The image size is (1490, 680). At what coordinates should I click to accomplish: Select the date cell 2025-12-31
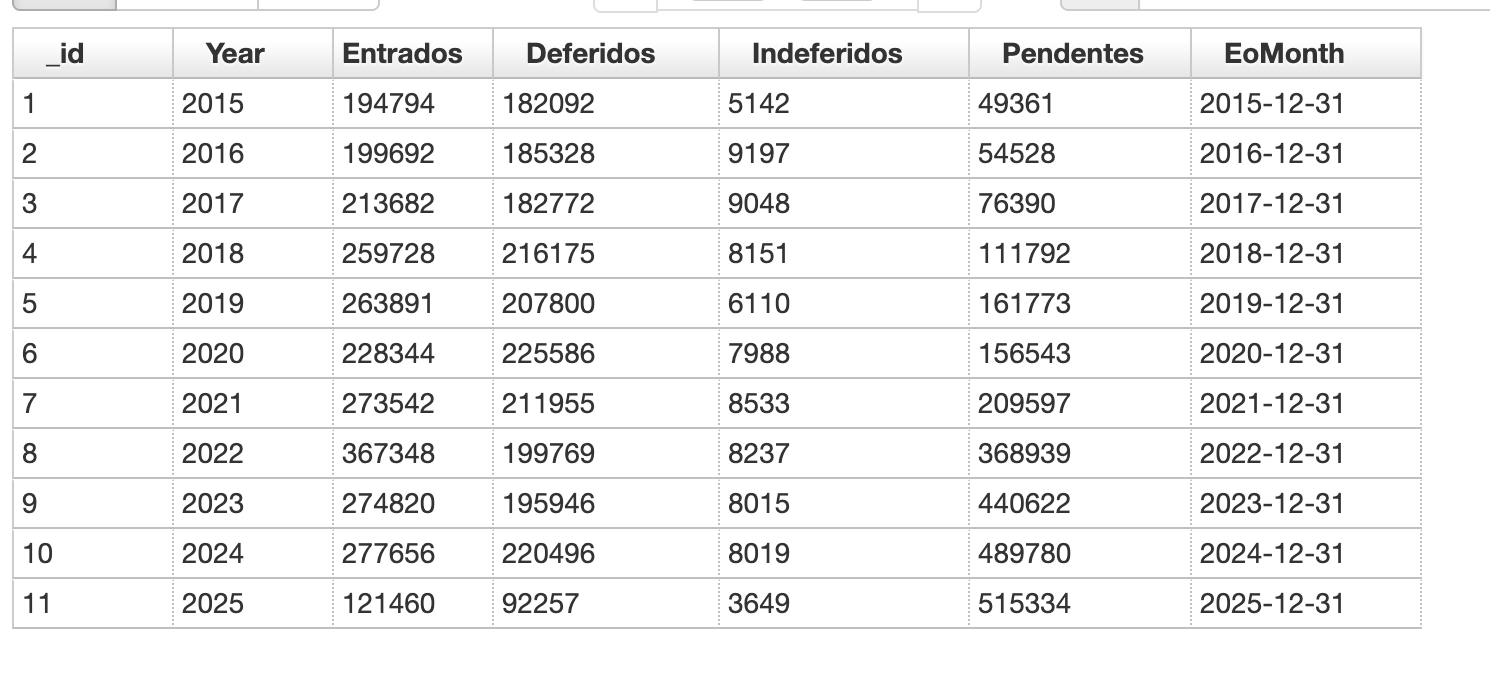click(1271, 604)
